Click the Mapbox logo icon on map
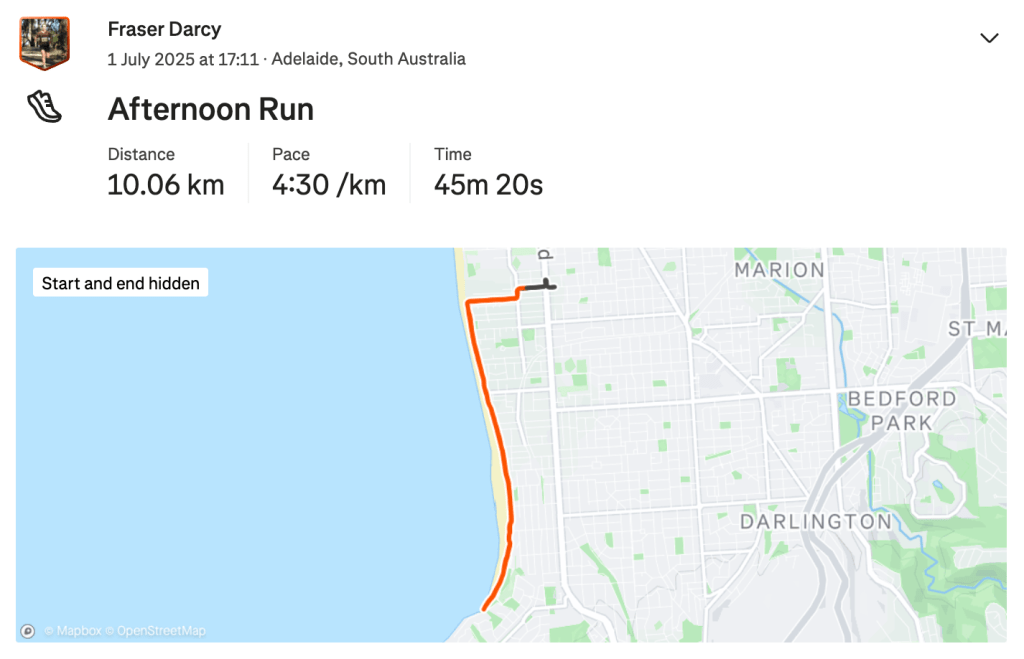The height and width of the screenshot is (659, 1024). click(x=27, y=631)
